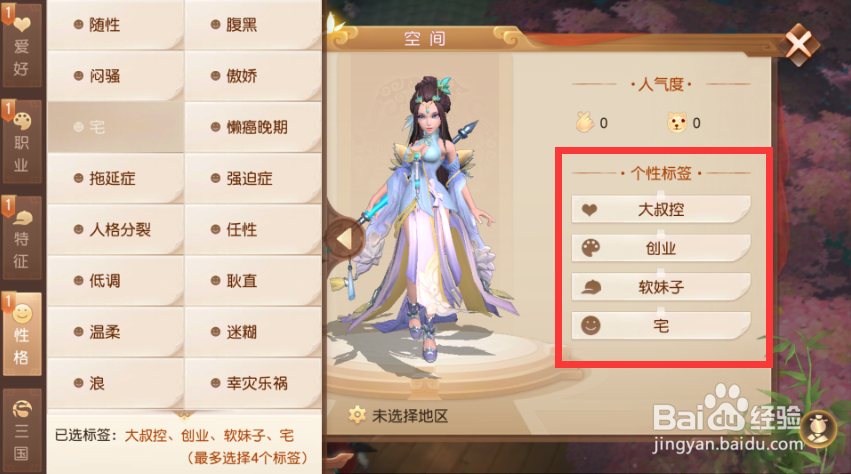
Task: Click the cap icon beside 软妹子
Action: point(590,287)
